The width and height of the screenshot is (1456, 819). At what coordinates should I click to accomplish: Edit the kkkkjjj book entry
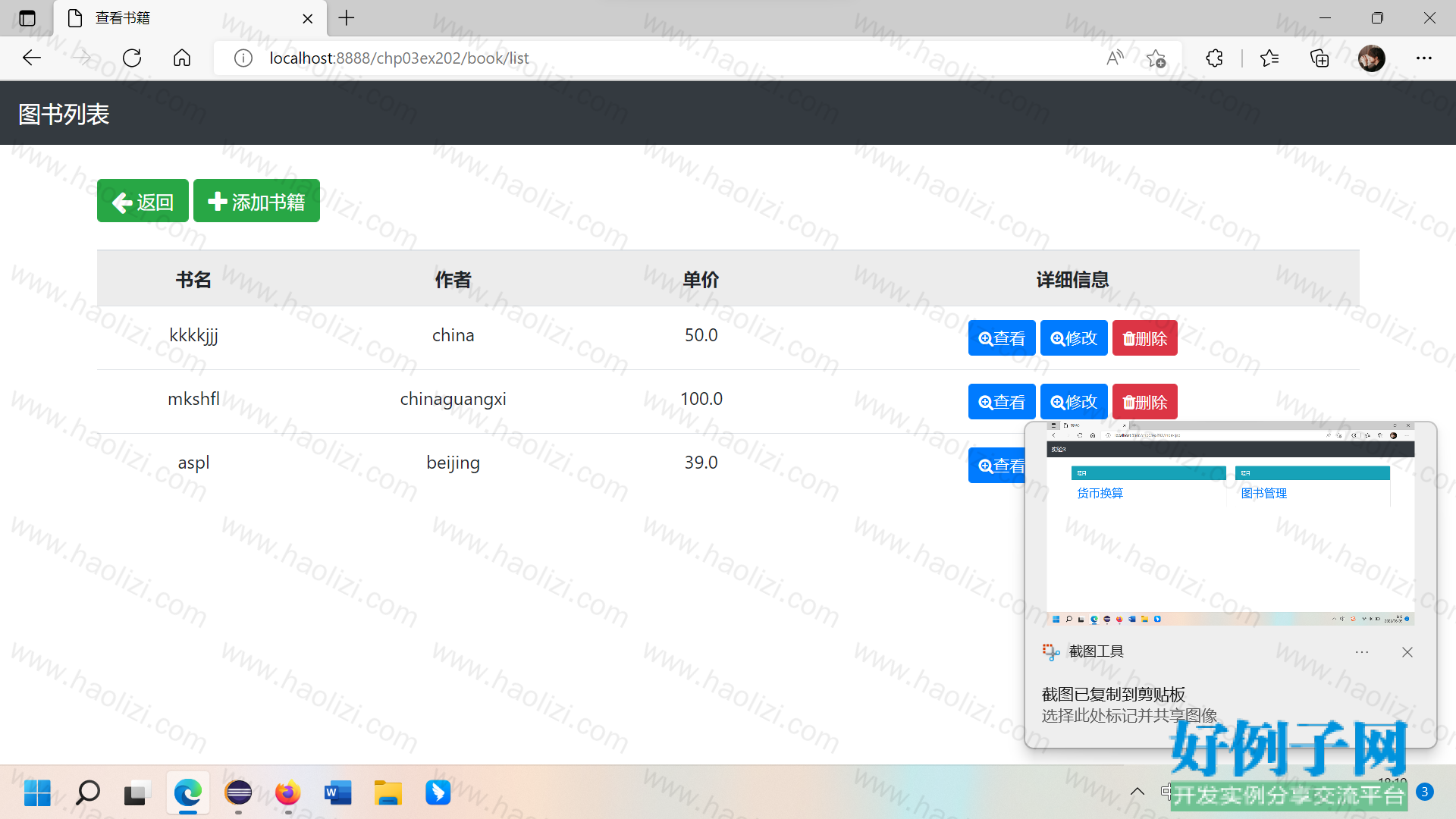(x=1074, y=338)
